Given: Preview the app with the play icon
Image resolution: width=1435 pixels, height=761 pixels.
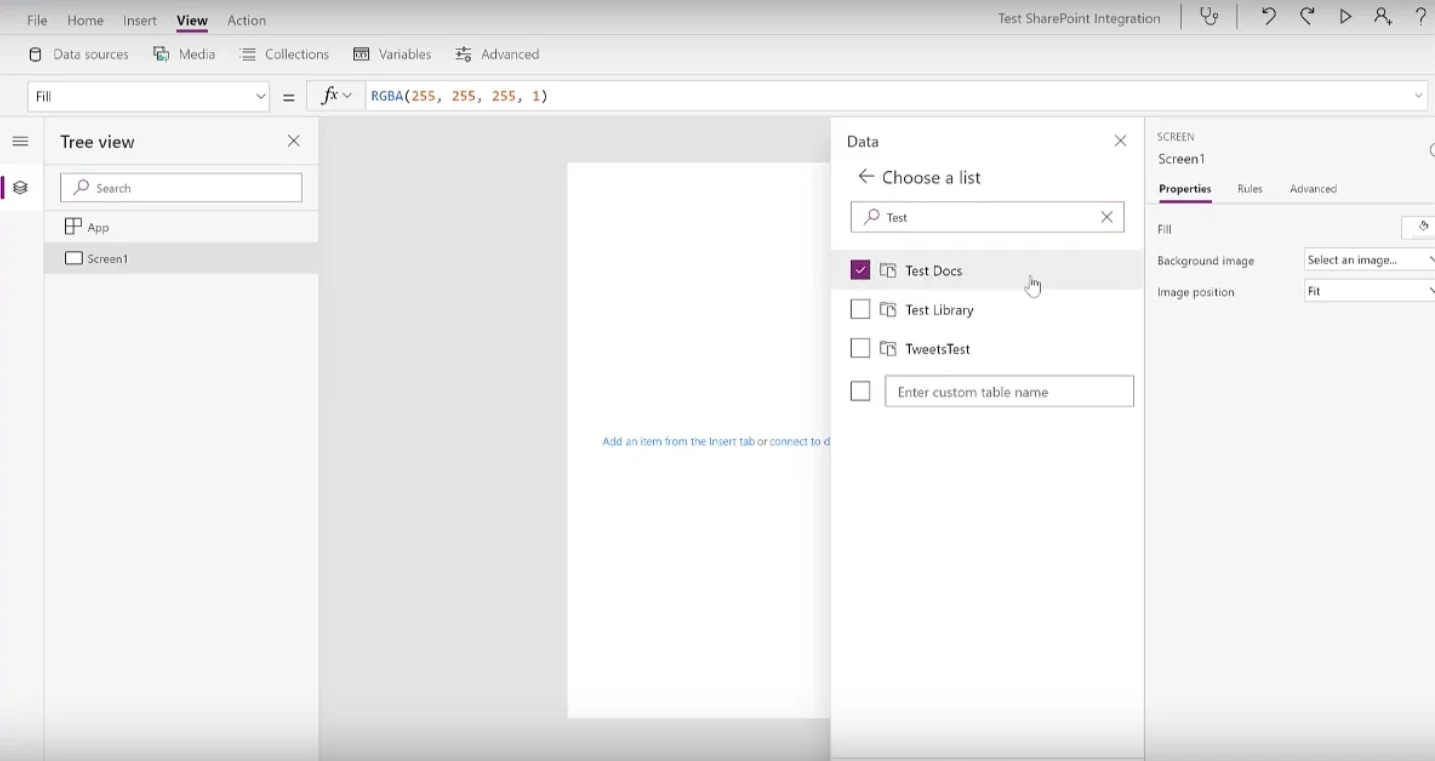Looking at the screenshot, I should pyautogui.click(x=1345, y=17).
